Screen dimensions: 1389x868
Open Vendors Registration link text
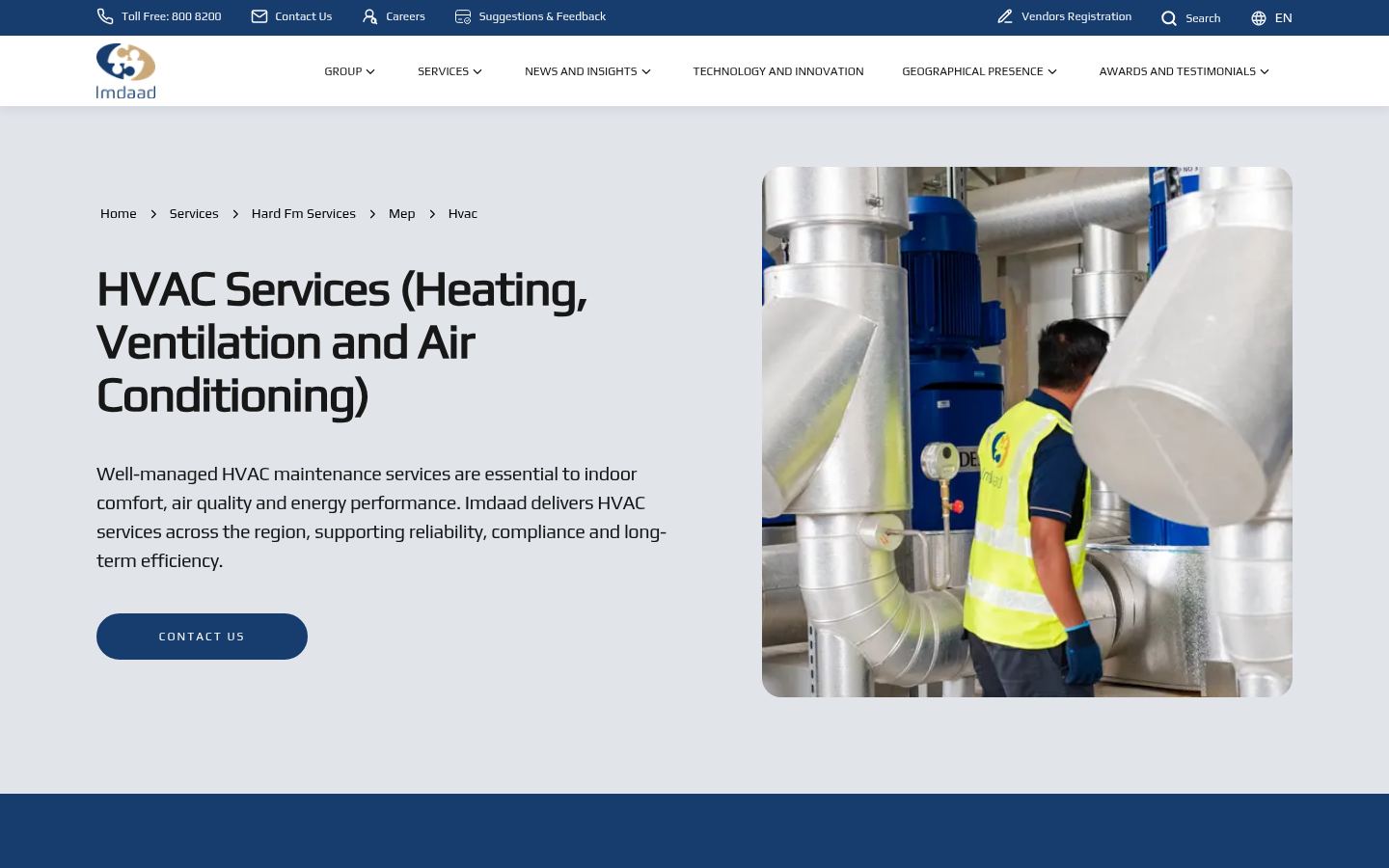(1076, 16)
